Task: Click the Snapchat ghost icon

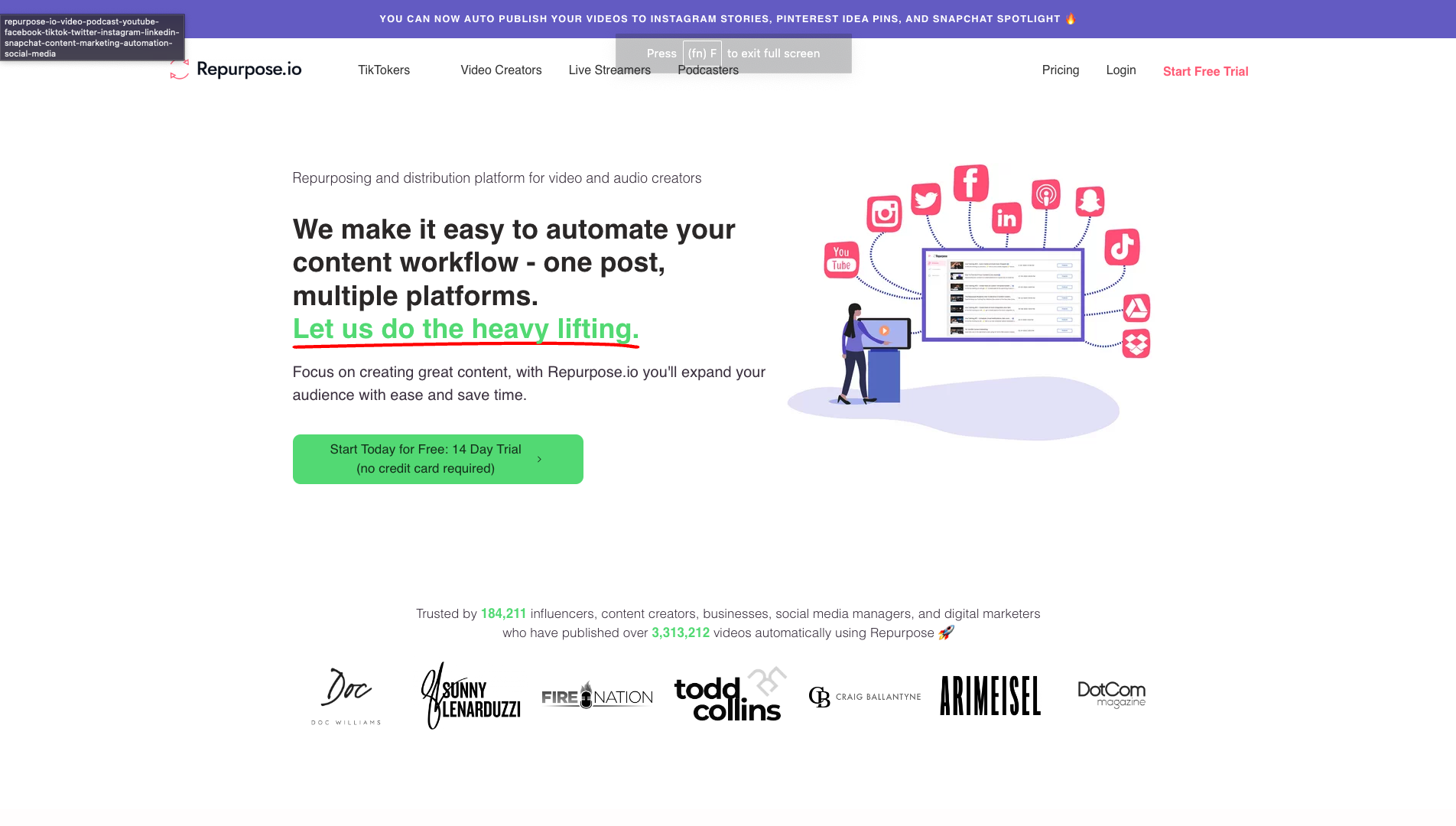Action: pyautogui.click(x=1090, y=201)
